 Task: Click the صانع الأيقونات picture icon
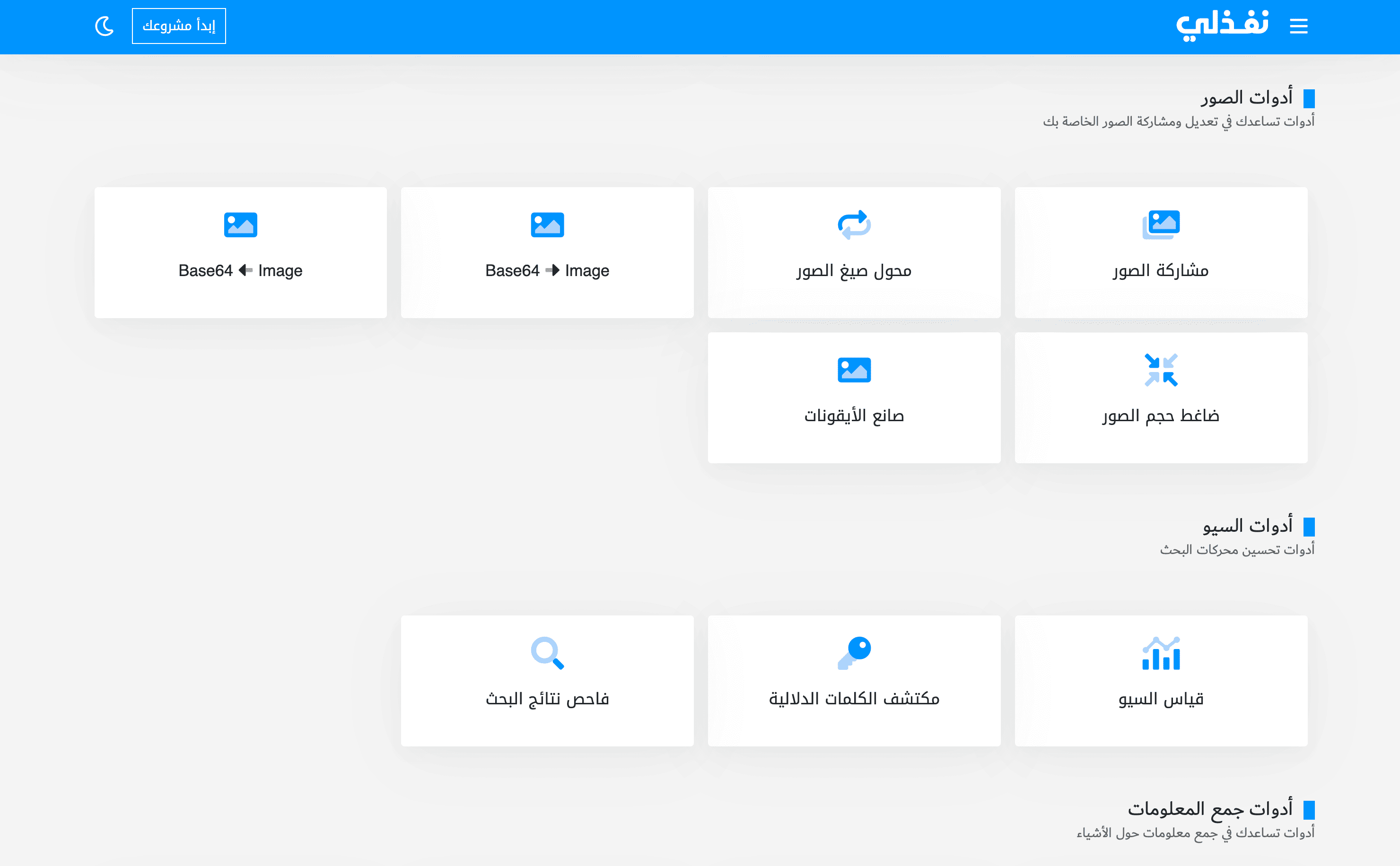coord(854,370)
